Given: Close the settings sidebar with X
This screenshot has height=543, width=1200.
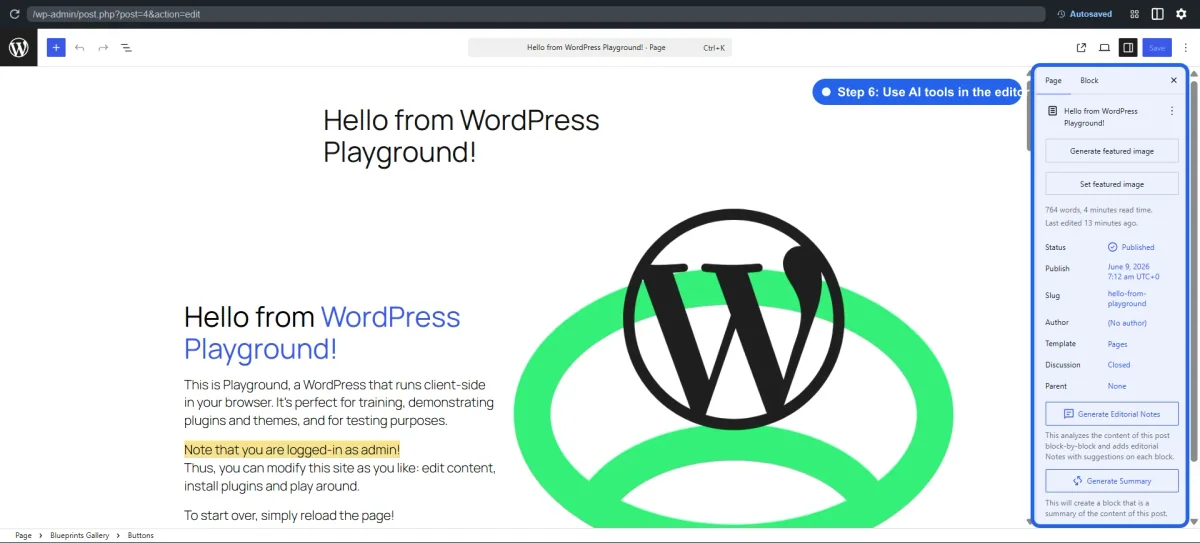Looking at the screenshot, I should (1174, 80).
